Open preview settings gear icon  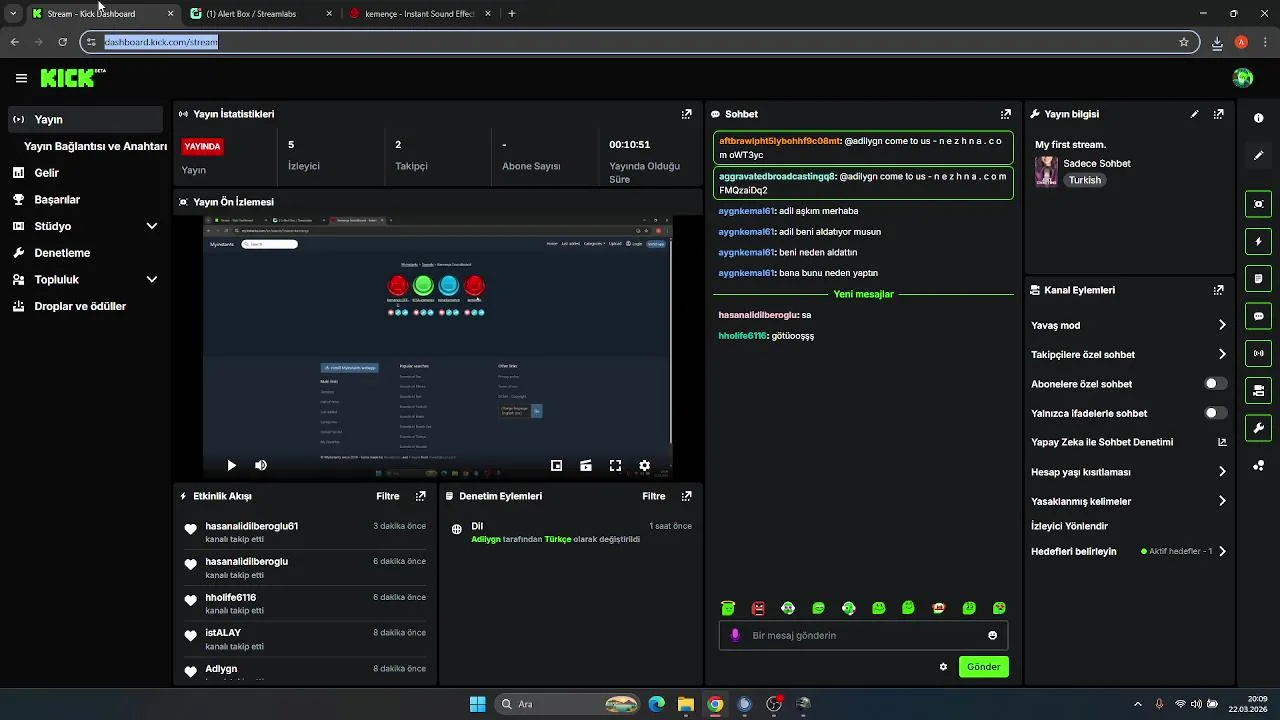pos(644,465)
